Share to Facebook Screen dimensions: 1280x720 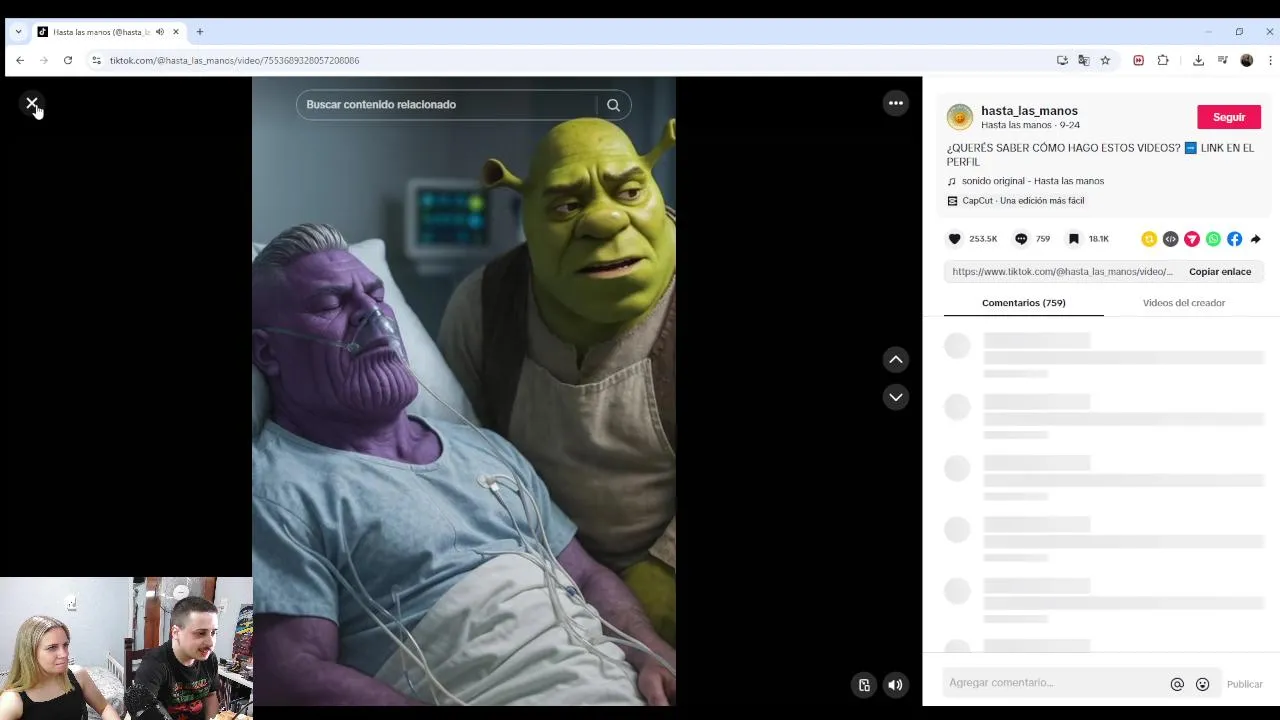pyautogui.click(x=1235, y=239)
